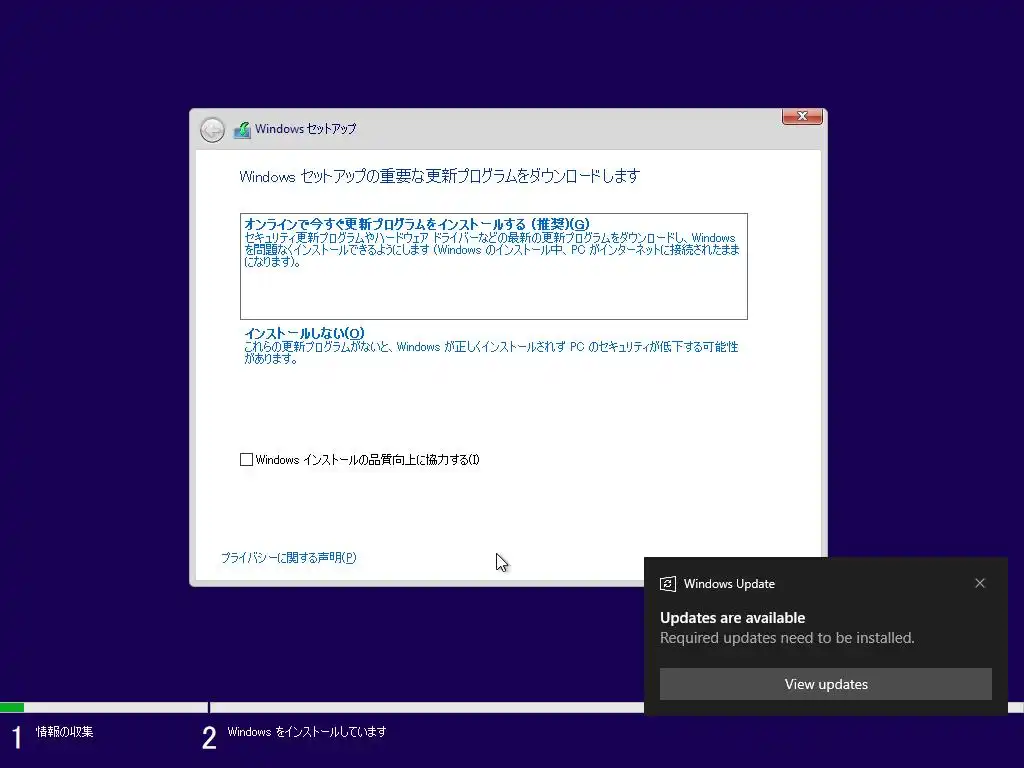Screen dimensions: 1024x768
Task: Click step 2 Windows をインストールしています label
Action: point(306,732)
